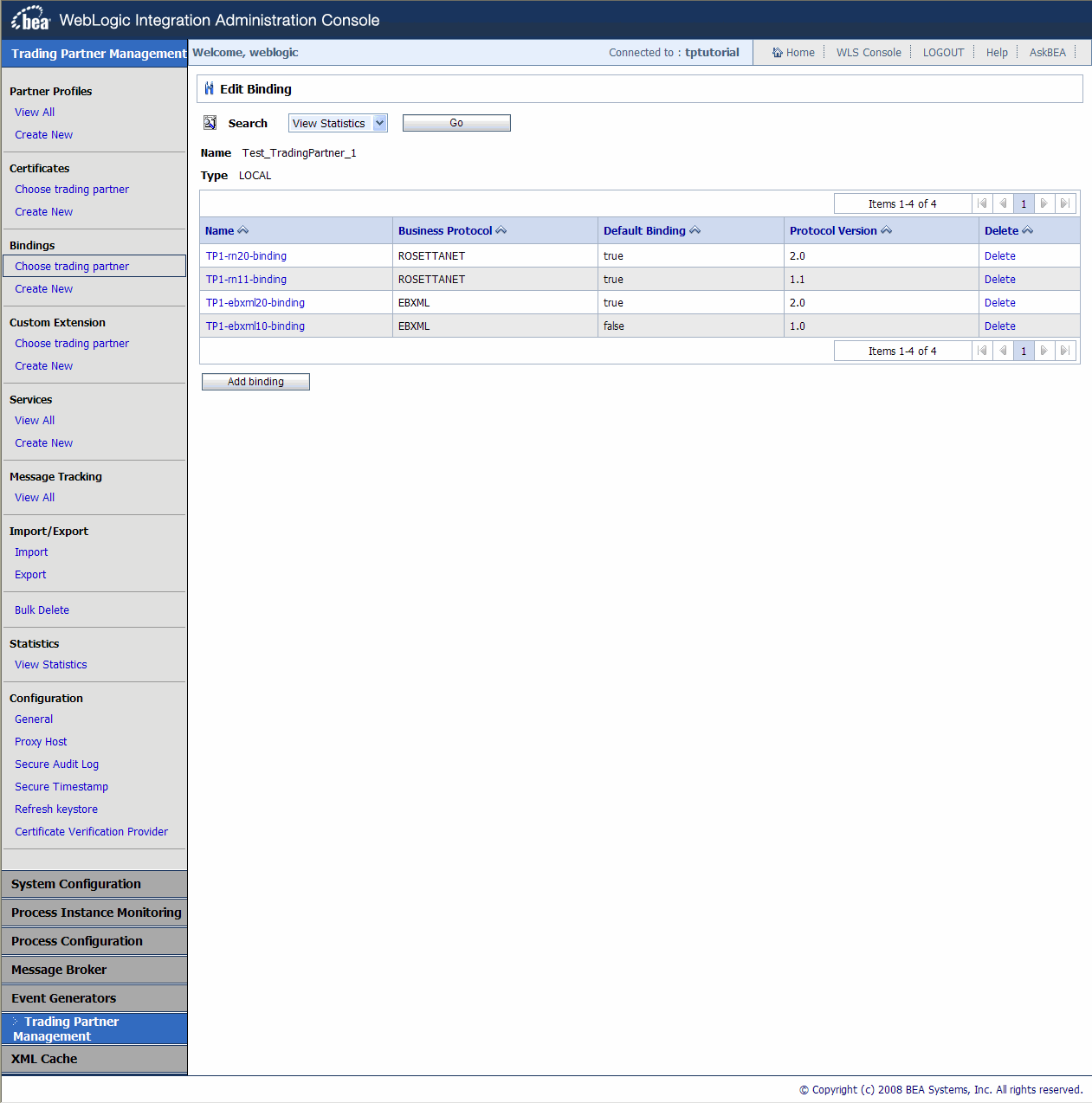Screen dimensions: 1092x1103
Task: Open the Help link
Action: (x=997, y=53)
